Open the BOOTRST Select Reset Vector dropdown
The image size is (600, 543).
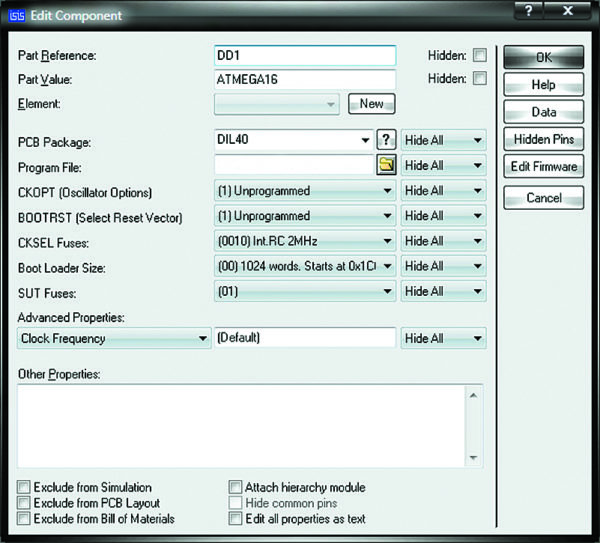pos(305,216)
